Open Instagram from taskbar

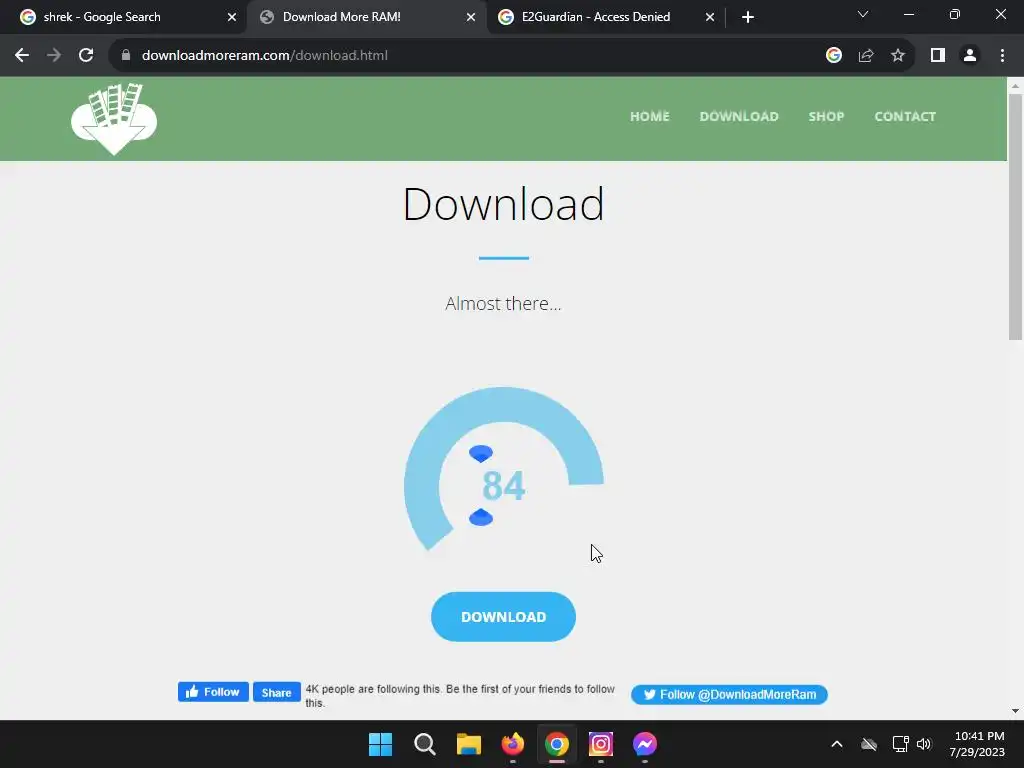coord(601,744)
